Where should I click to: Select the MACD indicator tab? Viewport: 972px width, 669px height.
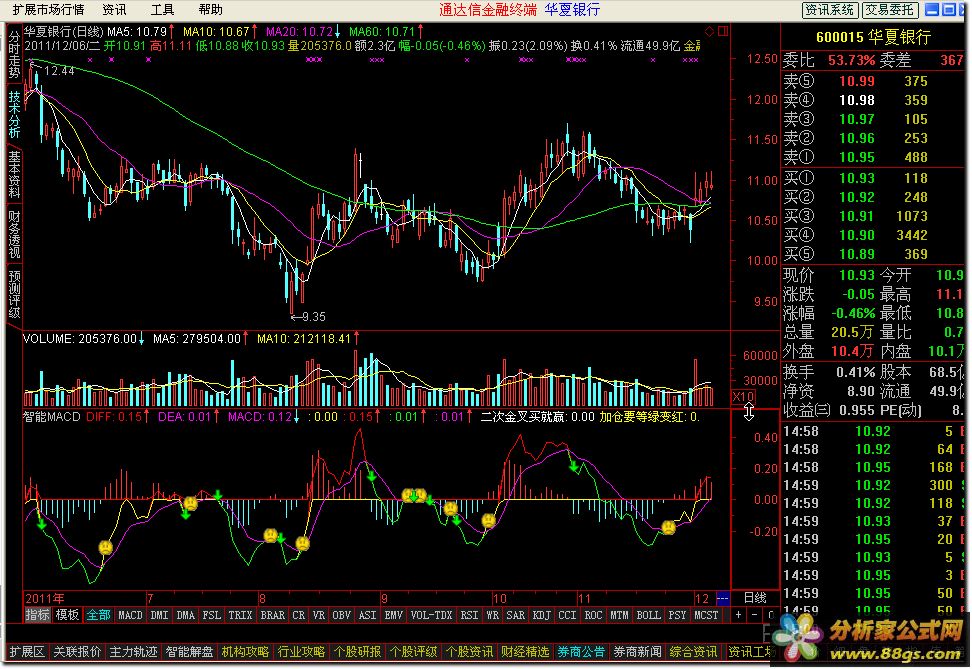[x=130, y=615]
